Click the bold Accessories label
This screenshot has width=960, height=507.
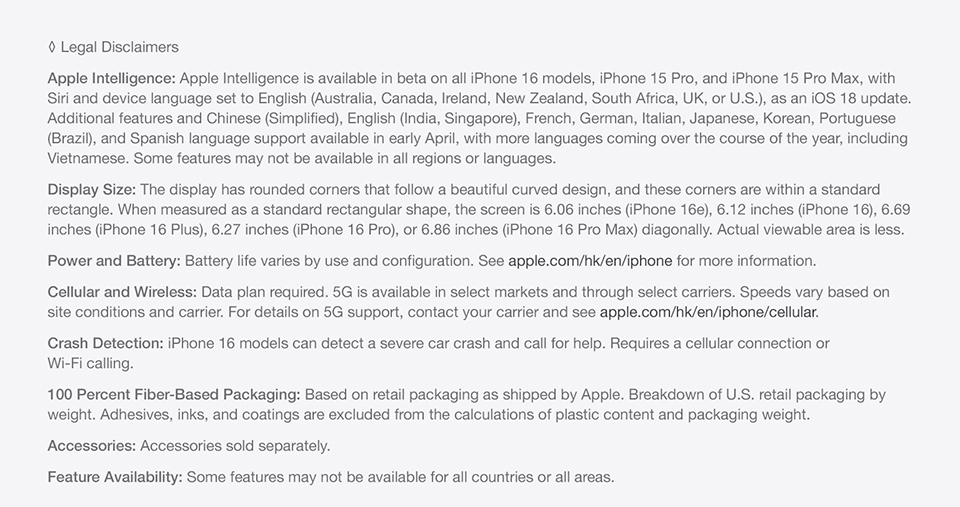click(x=92, y=446)
